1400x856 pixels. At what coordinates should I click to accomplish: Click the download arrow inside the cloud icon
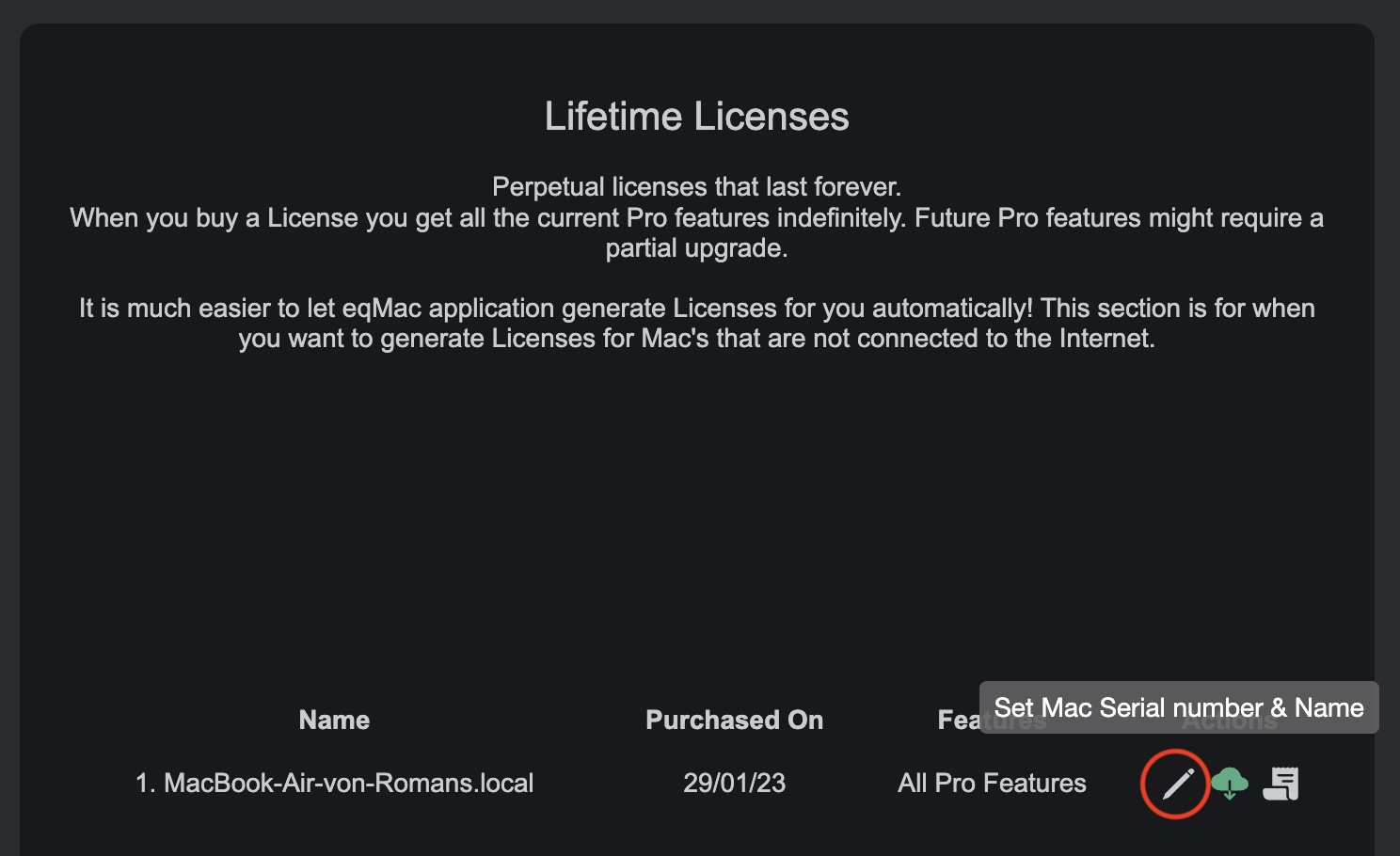[1231, 785]
